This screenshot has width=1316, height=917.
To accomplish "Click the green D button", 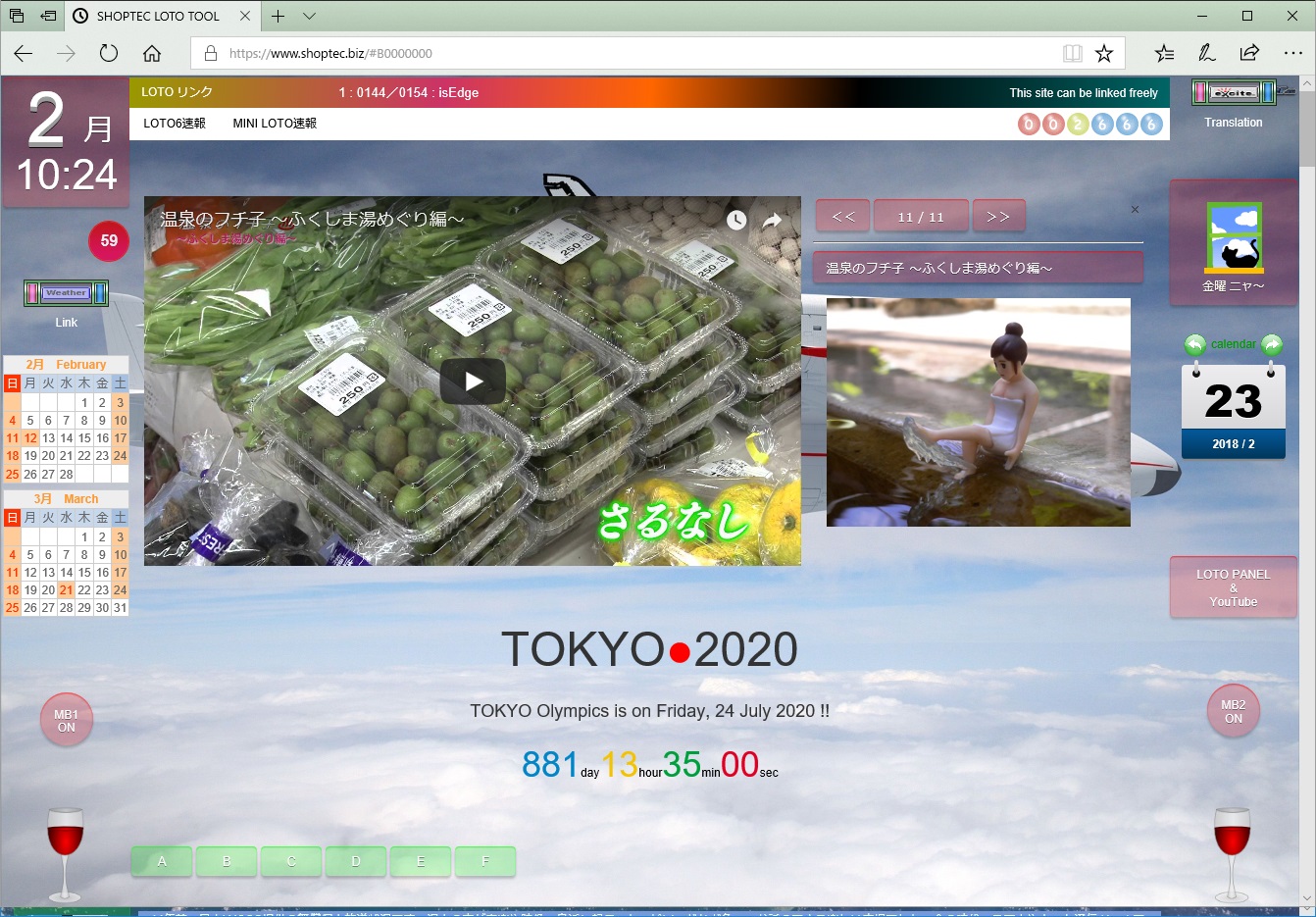I will coord(356,861).
